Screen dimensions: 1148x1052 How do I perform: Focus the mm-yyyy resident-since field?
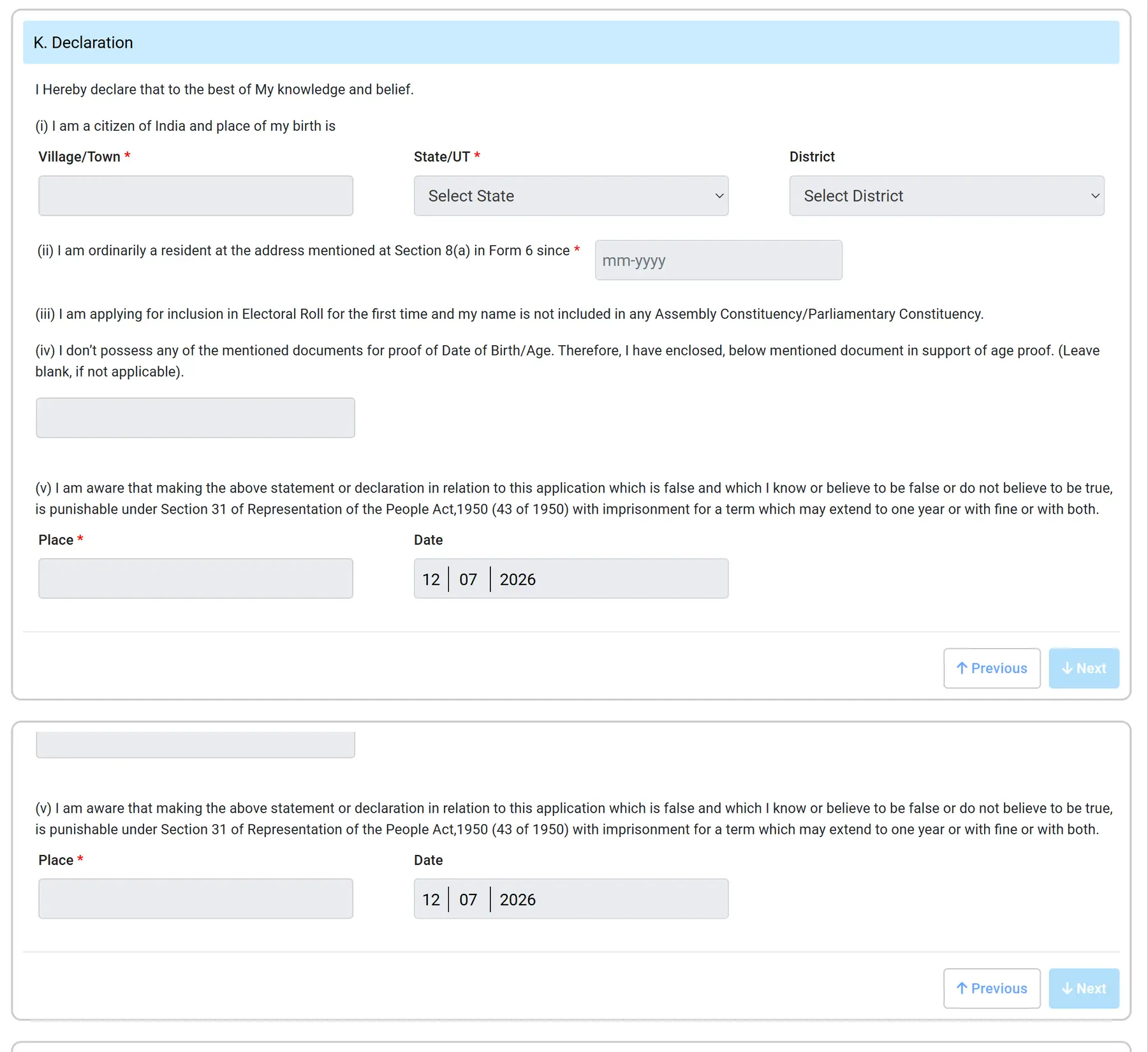tap(719, 260)
